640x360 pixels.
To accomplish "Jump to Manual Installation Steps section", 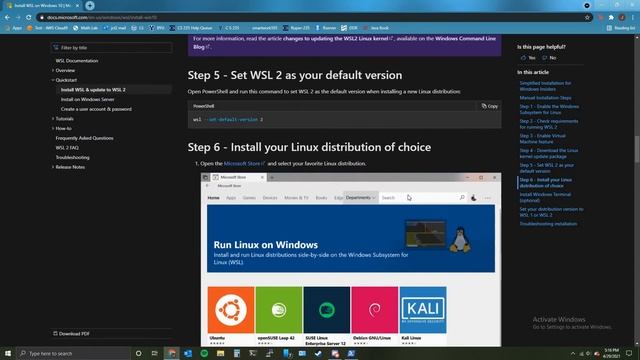I will point(545,98).
